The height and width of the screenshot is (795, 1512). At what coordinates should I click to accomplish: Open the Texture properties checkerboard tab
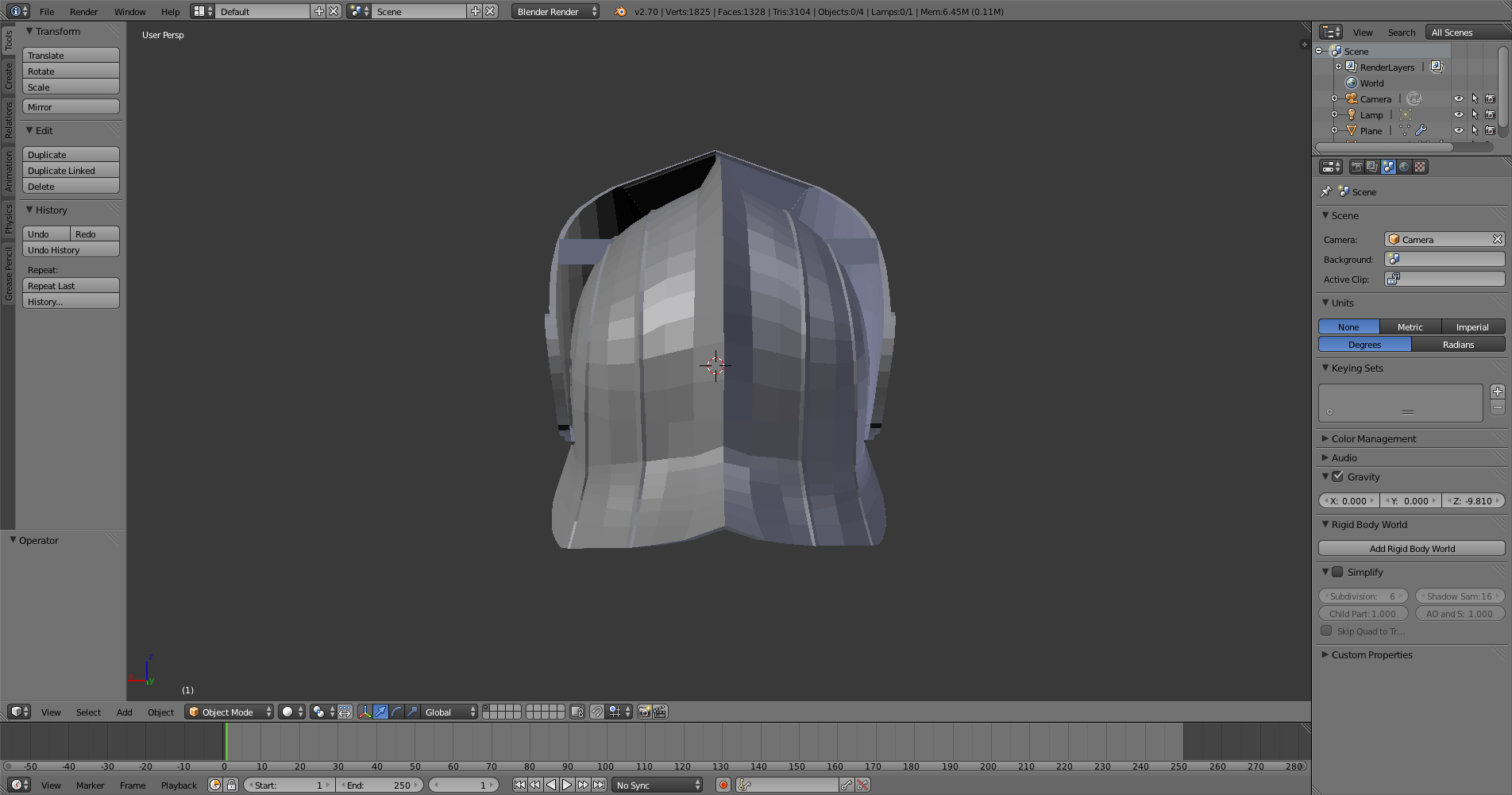tap(1420, 167)
